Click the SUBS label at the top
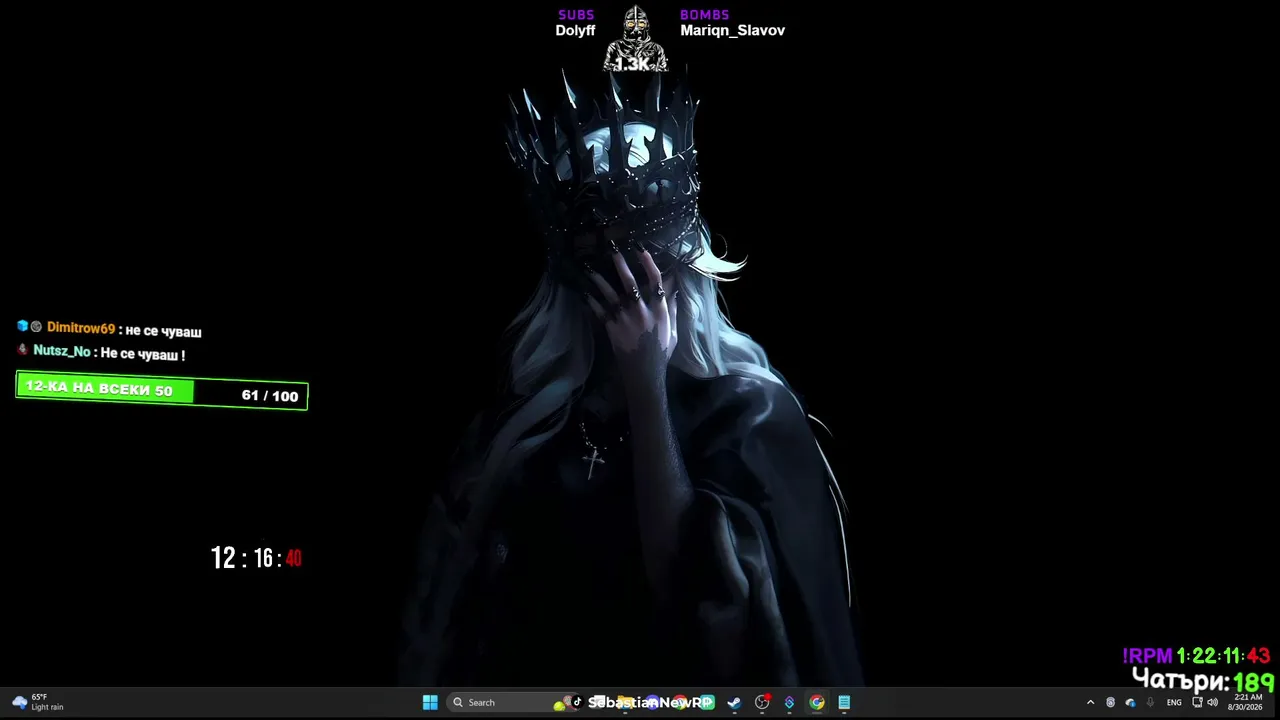 (576, 15)
